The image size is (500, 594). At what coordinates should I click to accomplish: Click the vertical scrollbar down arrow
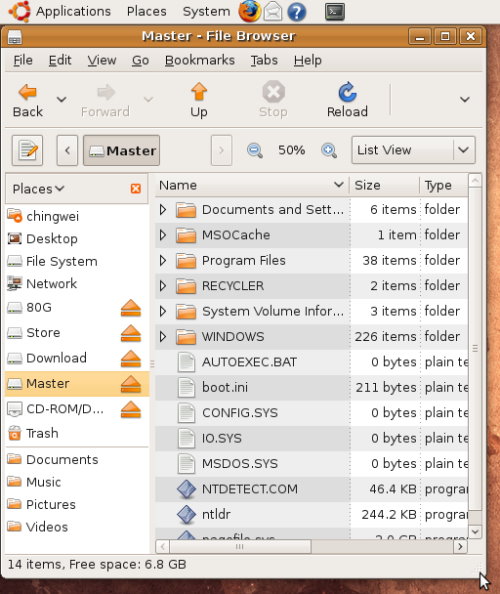coord(475,532)
